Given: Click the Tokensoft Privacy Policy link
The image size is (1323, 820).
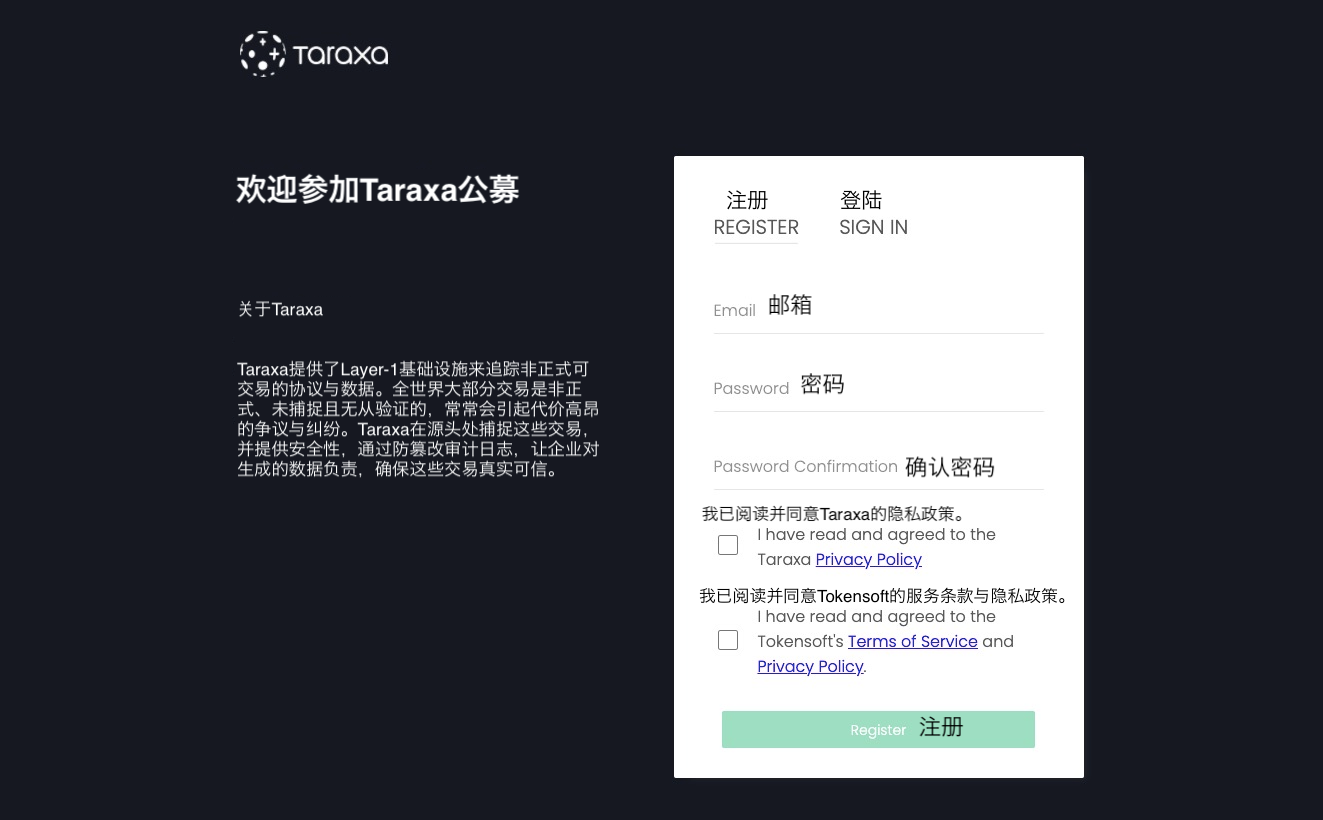Looking at the screenshot, I should click(810, 666).
